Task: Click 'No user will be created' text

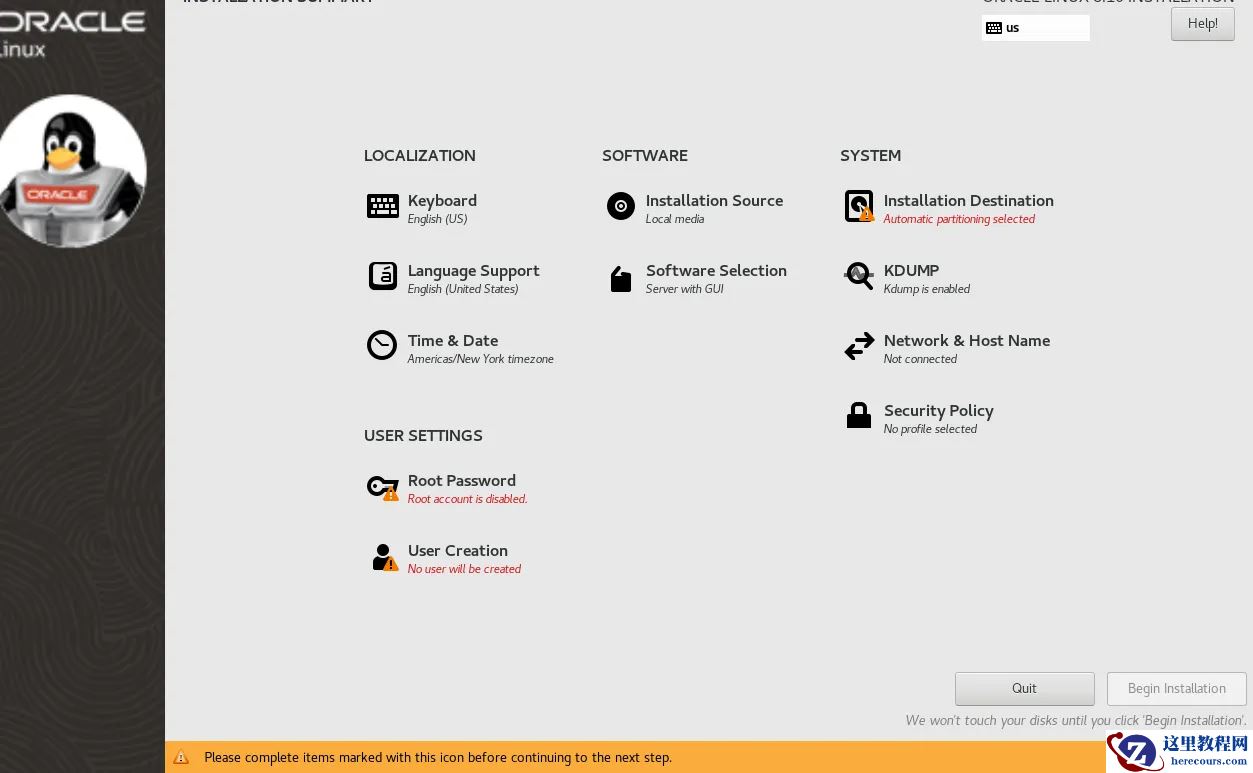Action: coord(464,569)
